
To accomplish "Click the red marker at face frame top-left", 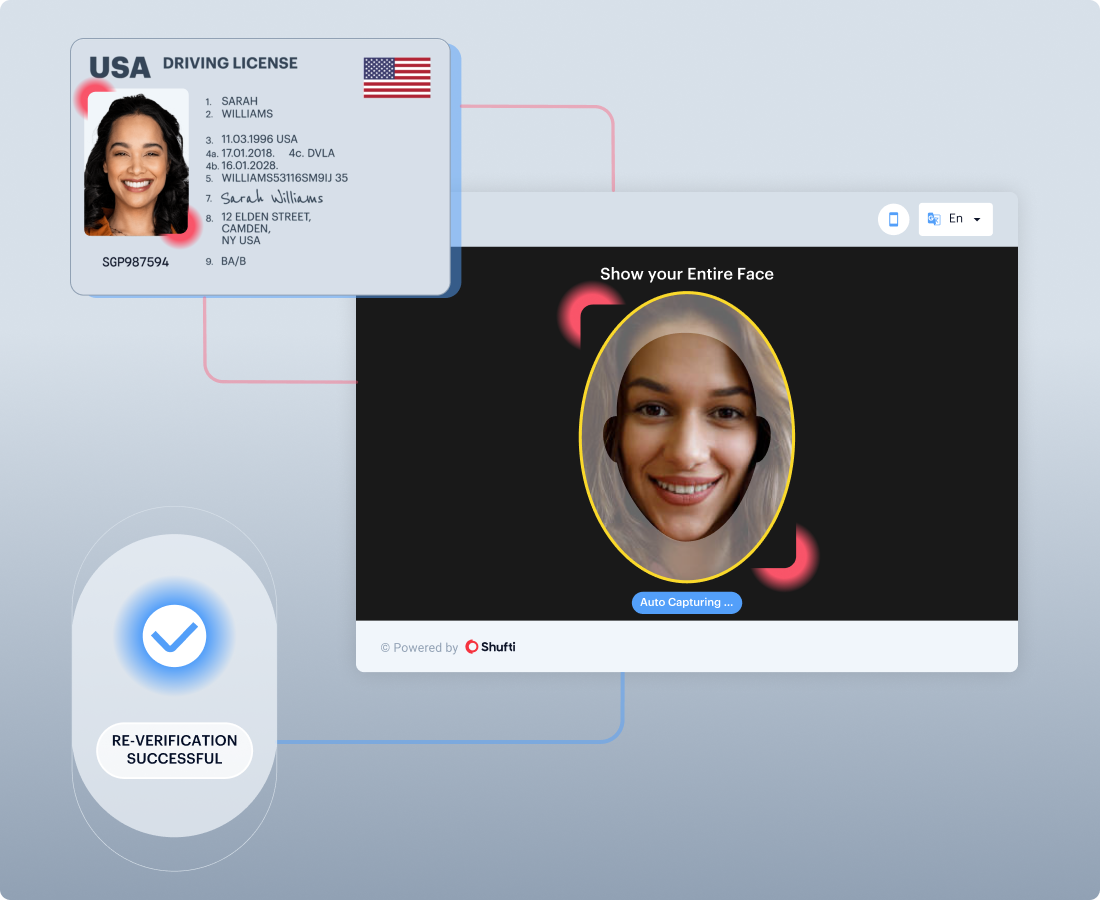I will tap(587, 314).
